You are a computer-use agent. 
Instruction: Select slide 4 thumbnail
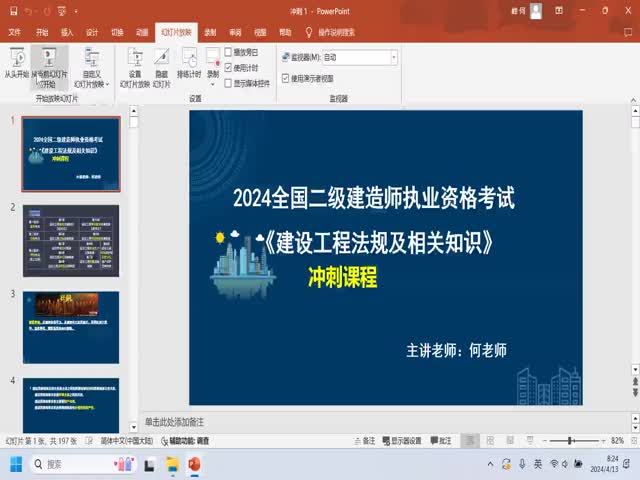click(71, 405)
